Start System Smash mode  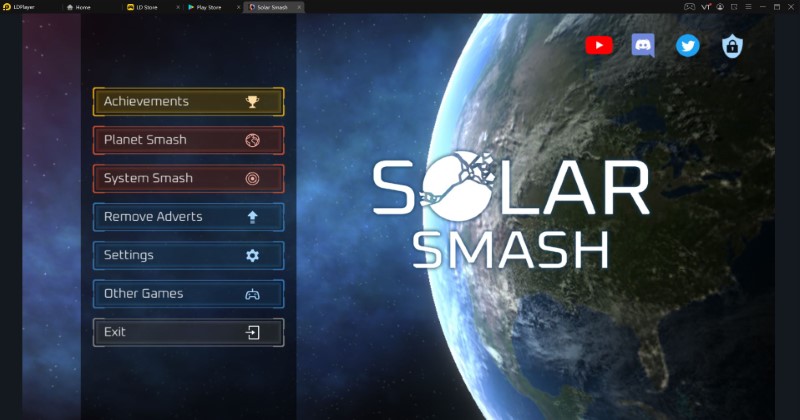(x=188, y=178)
